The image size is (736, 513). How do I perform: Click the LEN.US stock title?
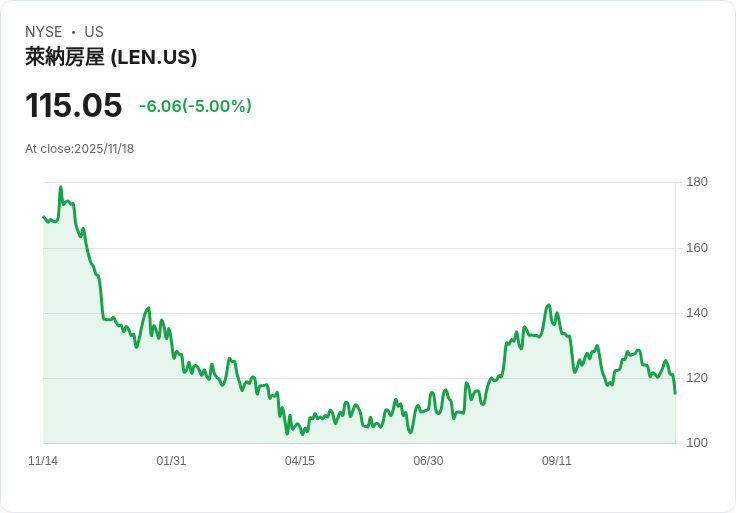111,57
